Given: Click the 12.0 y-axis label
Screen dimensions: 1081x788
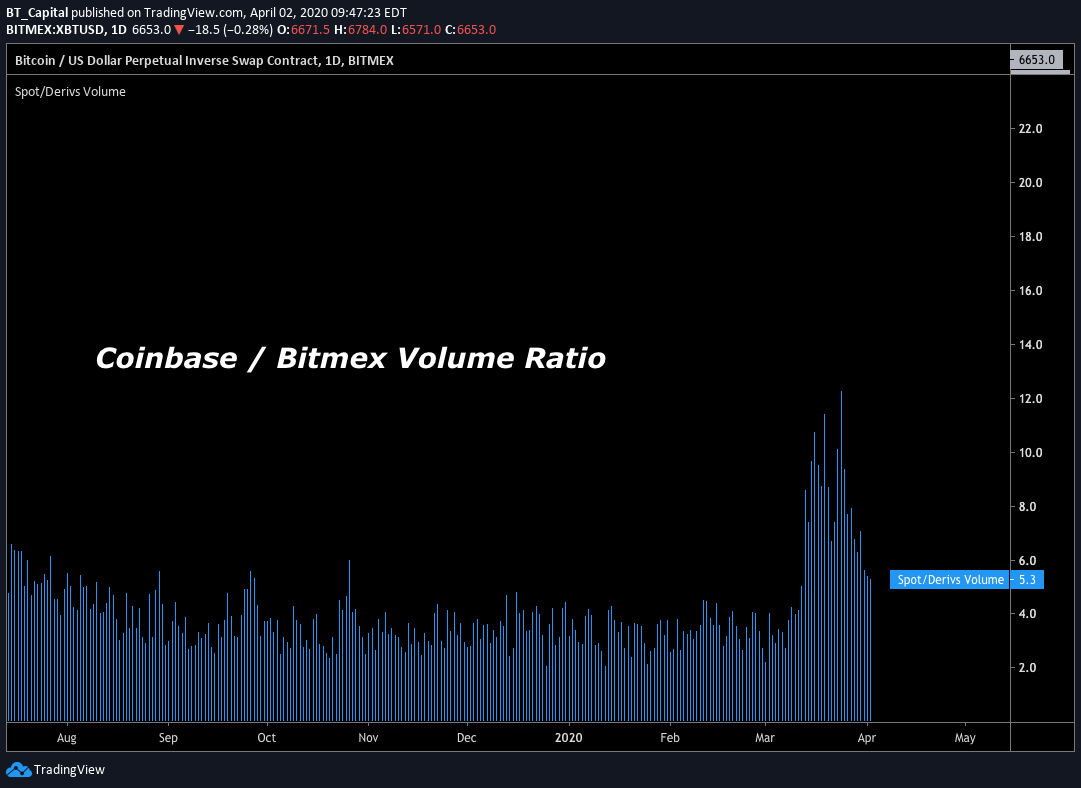Looking at the screenshot, I should pos(1031,398).
